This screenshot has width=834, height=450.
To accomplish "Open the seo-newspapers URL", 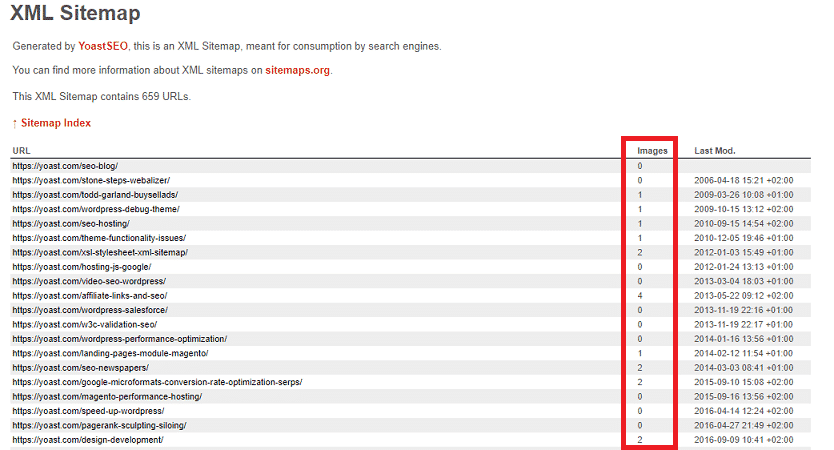I will (80, 368).
